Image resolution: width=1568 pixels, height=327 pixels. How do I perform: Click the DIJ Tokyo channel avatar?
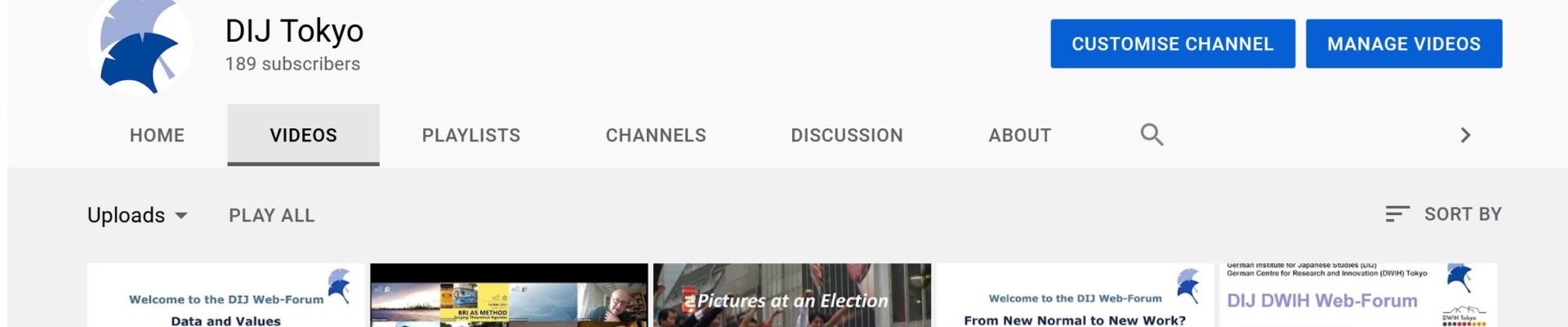(x=140, y=47)
